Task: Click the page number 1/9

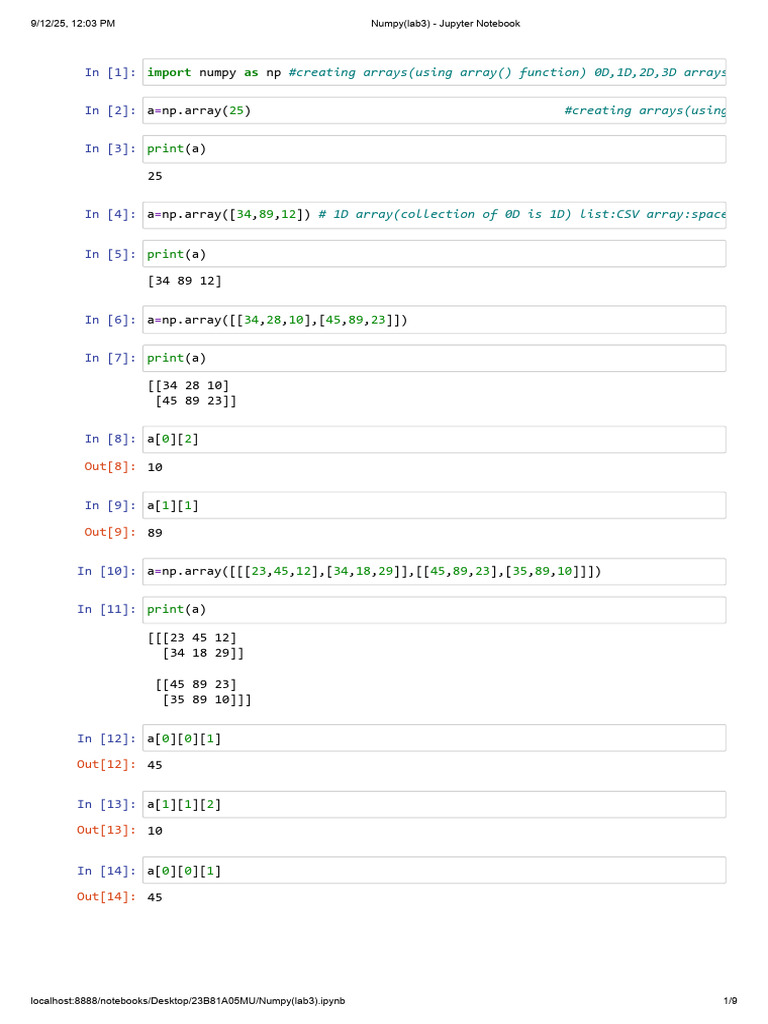Action: coord(730,1000)
